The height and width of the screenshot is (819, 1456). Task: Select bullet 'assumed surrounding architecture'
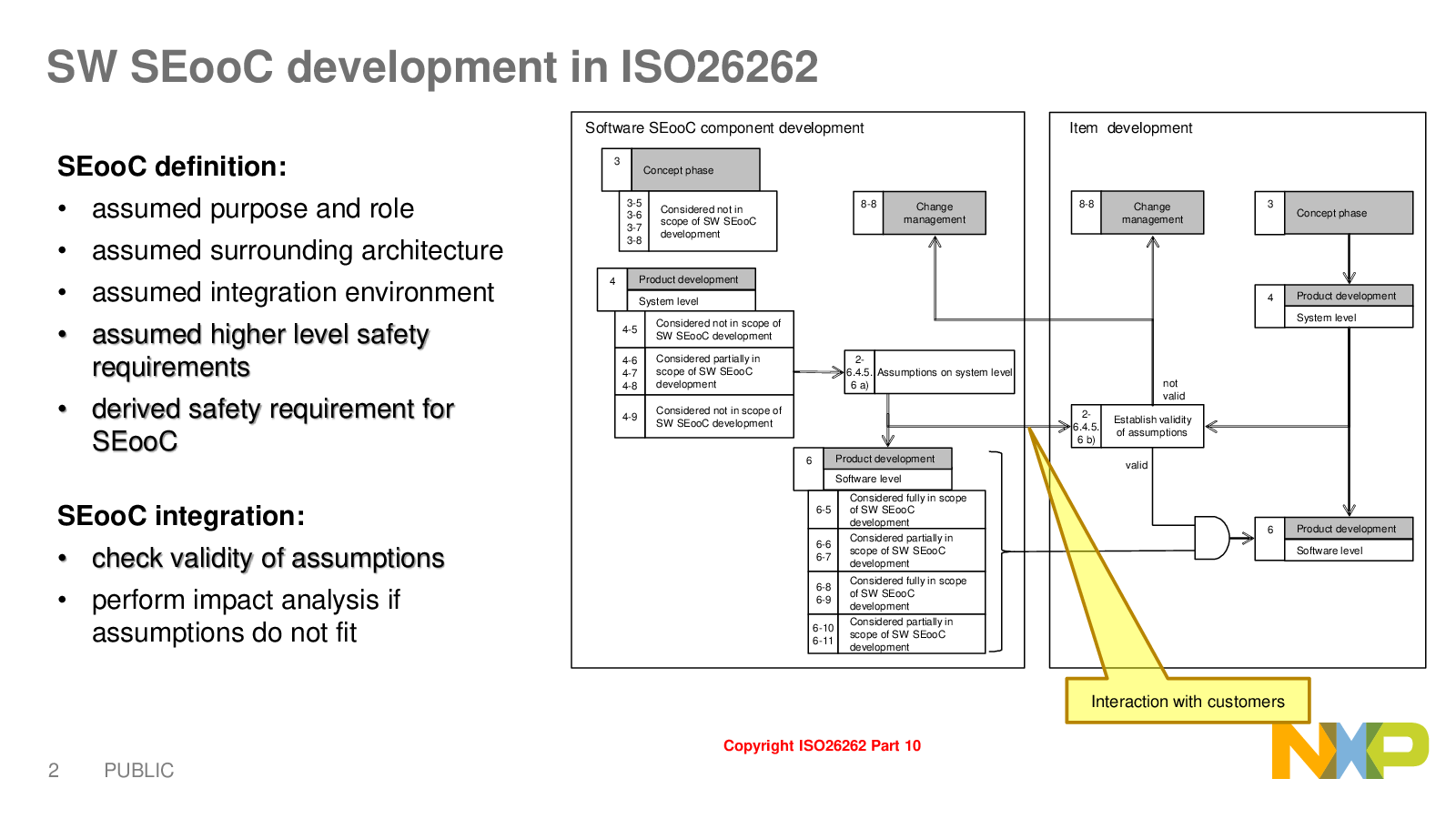tap(298, 250)
